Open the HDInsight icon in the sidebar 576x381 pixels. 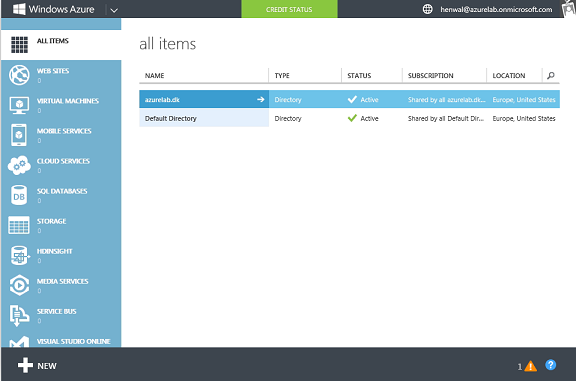[x=20, y=255]
